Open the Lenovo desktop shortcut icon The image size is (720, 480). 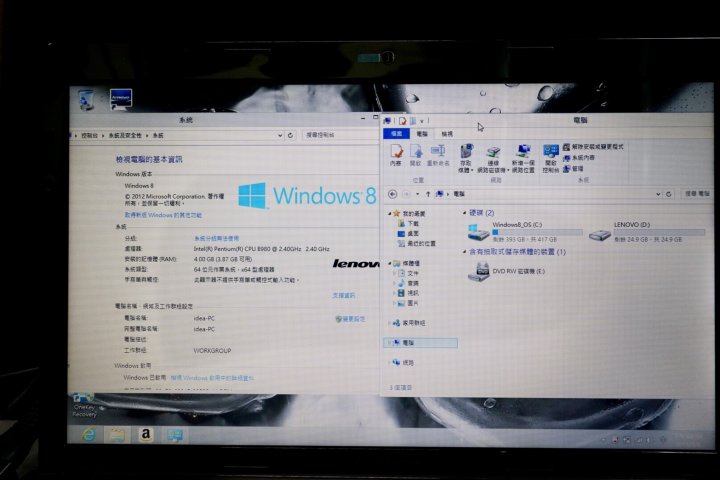[x=121, y=98]
